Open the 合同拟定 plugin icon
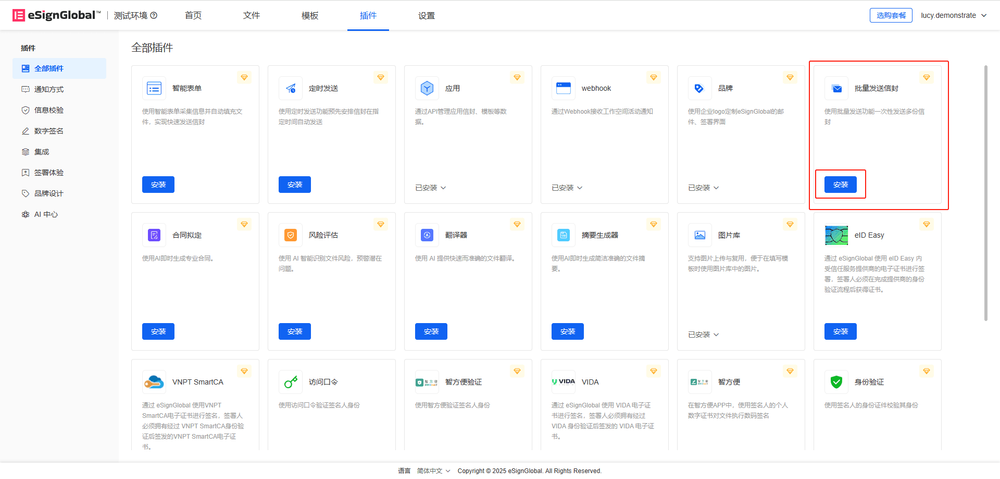The image size is (1000, 479). [x=154, y=235]
